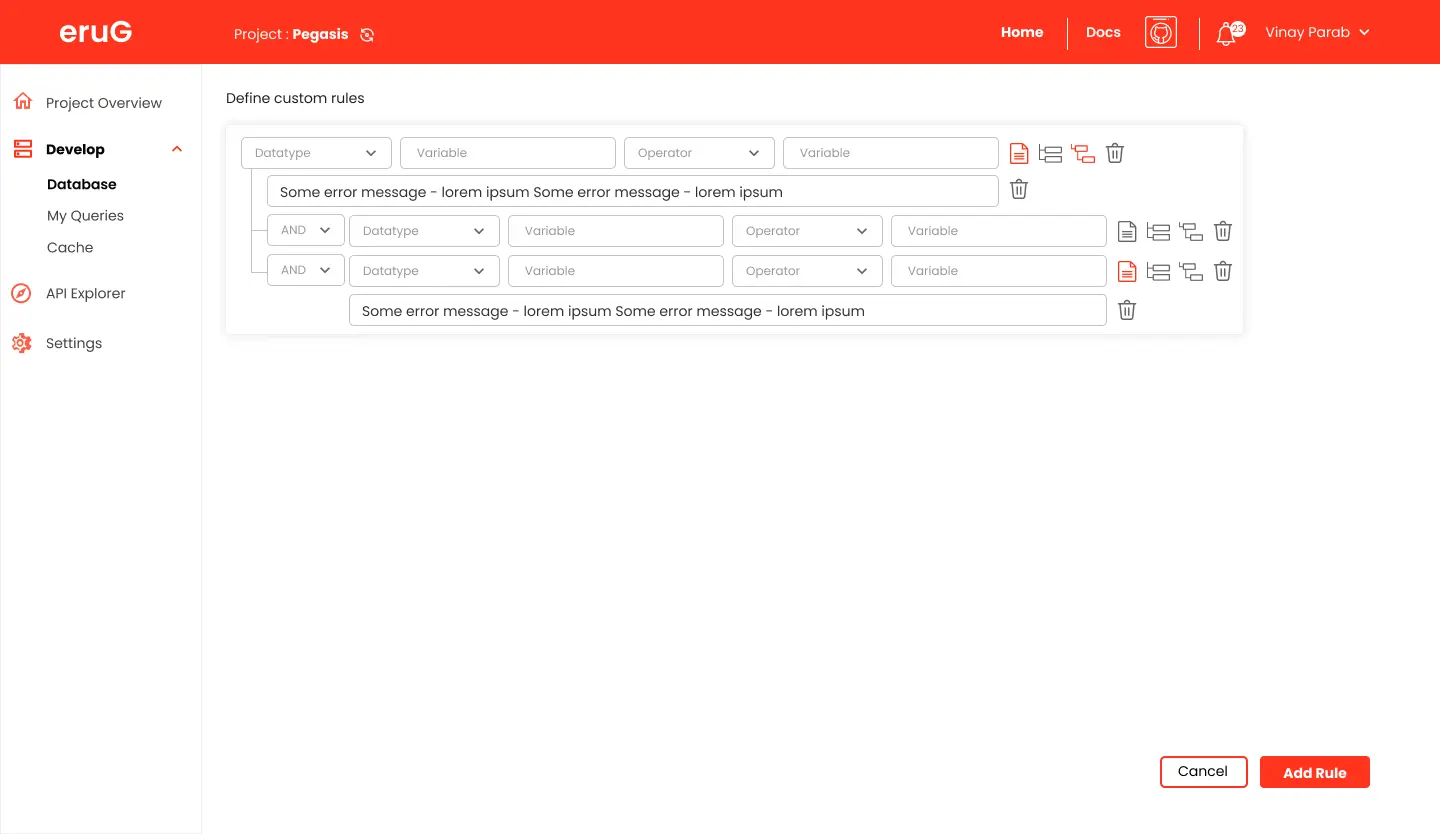Viewport: 1440px width, 834px height.
Task: Collapse the Develop section in sidebar
Action: (177, 150)
